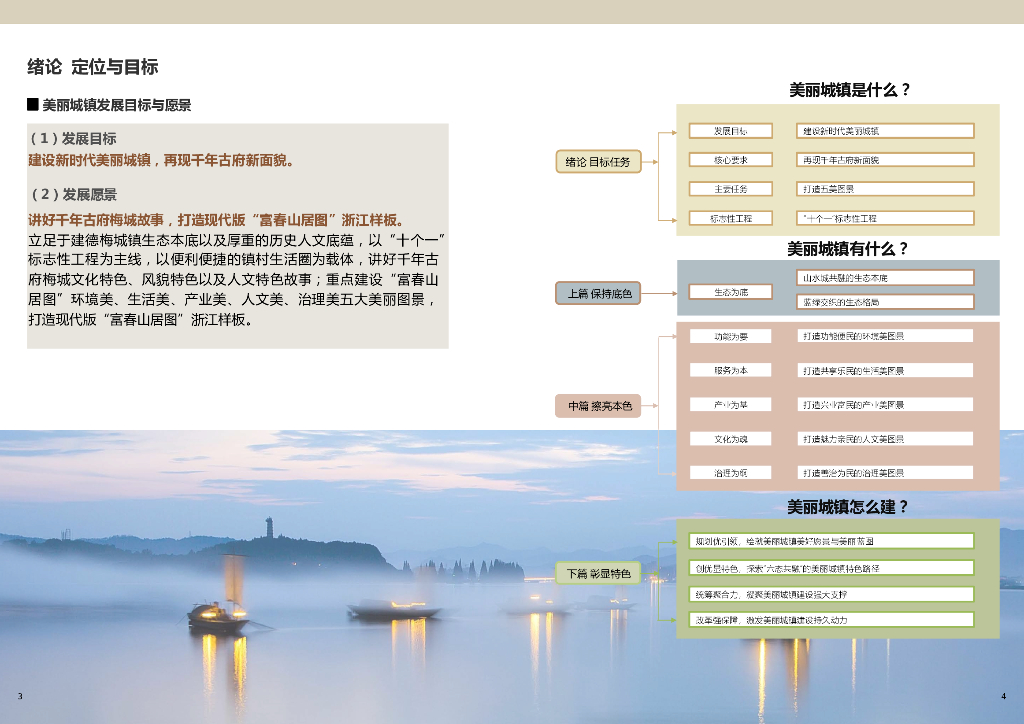Image resolution: width=1024 pixels, height=724 pixels.
Task: Click the 绪论 目标任务 rounded label
Action: [598, 161]
